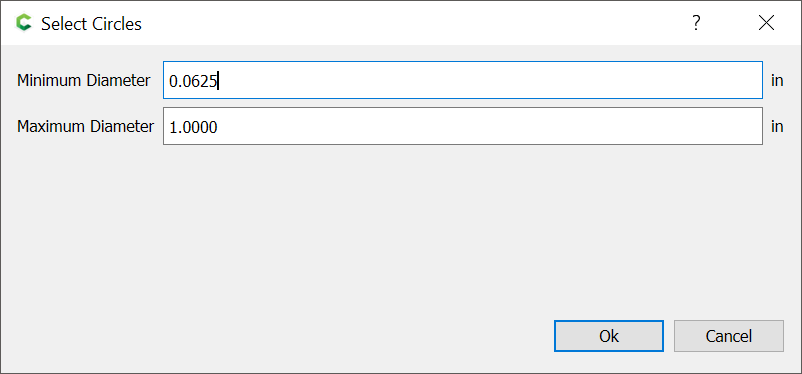Confirm the selection with the Ok button
802x374 pixels.
pos(609,336)
